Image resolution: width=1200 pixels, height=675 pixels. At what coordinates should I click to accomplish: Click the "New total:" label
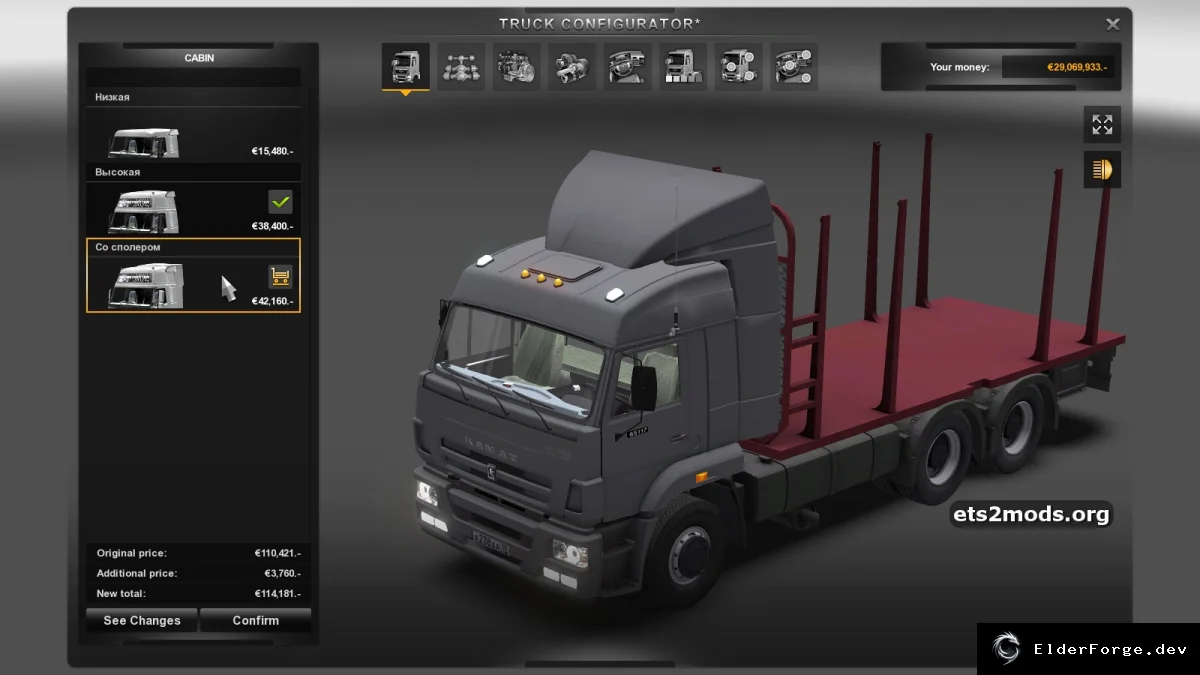121,593
